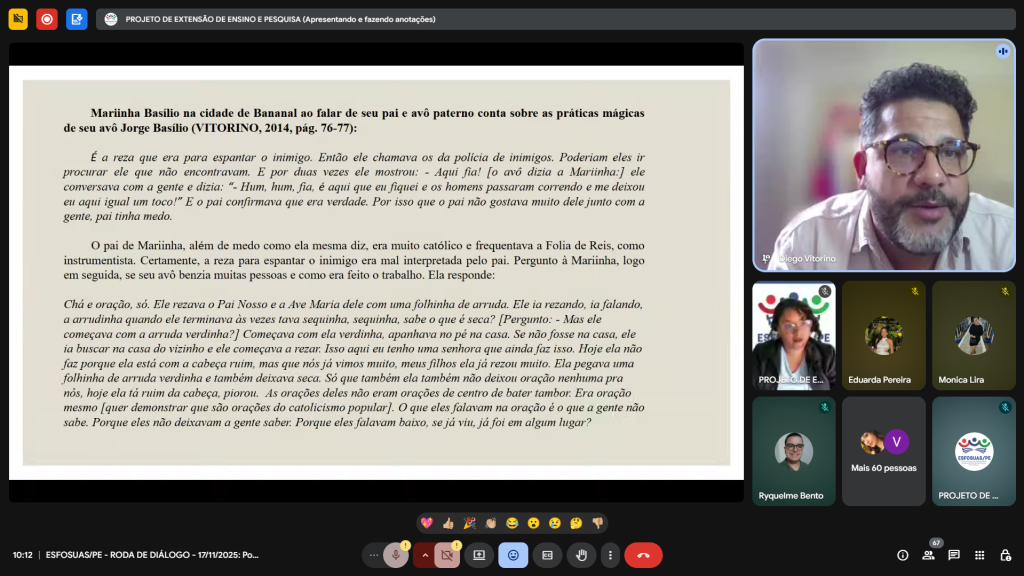Toggle the microphone button
The height and width of the screenshot is (576, 1024).
coord(396,555)
